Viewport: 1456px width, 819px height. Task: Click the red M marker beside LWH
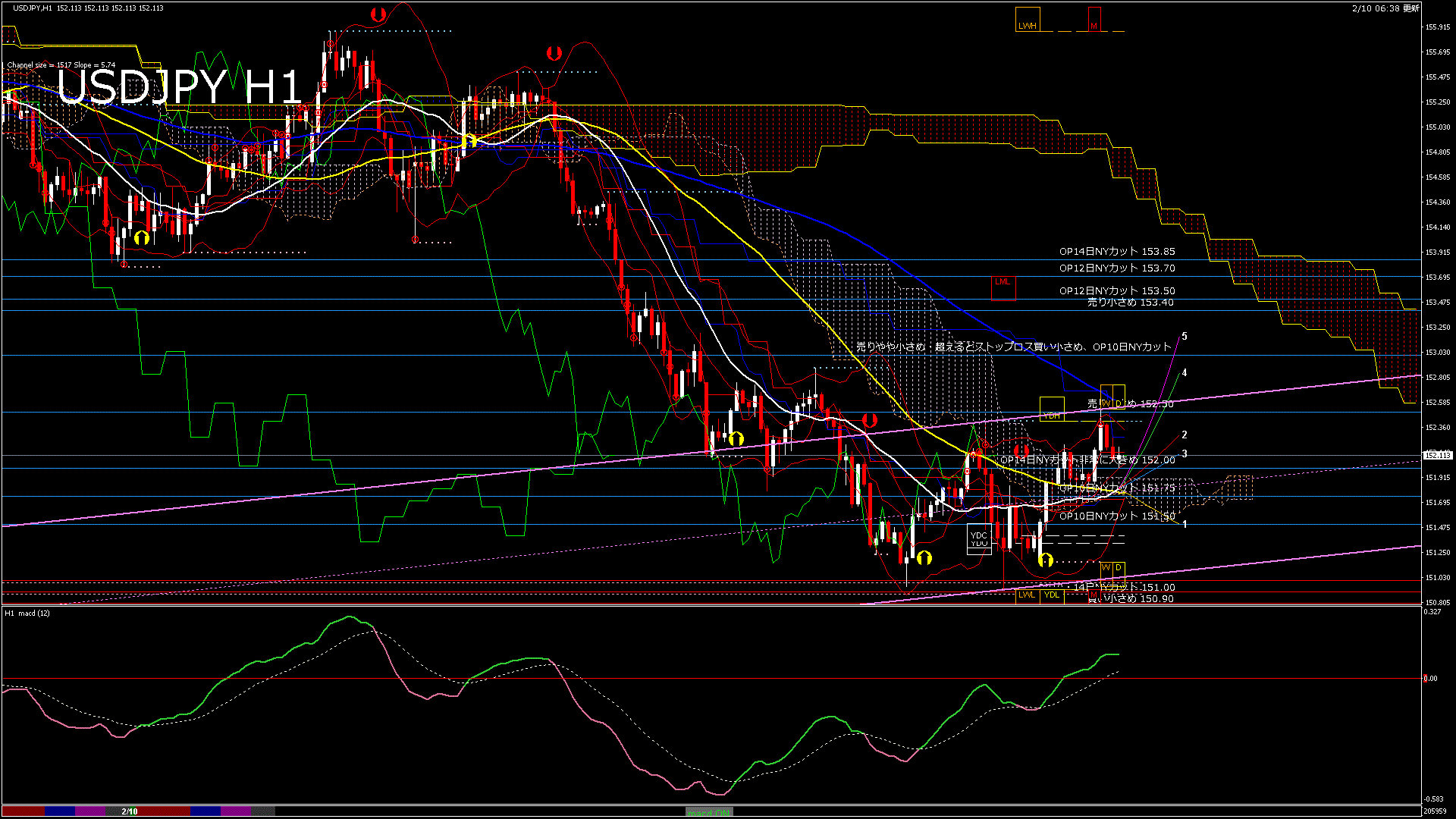[1094, 21]
